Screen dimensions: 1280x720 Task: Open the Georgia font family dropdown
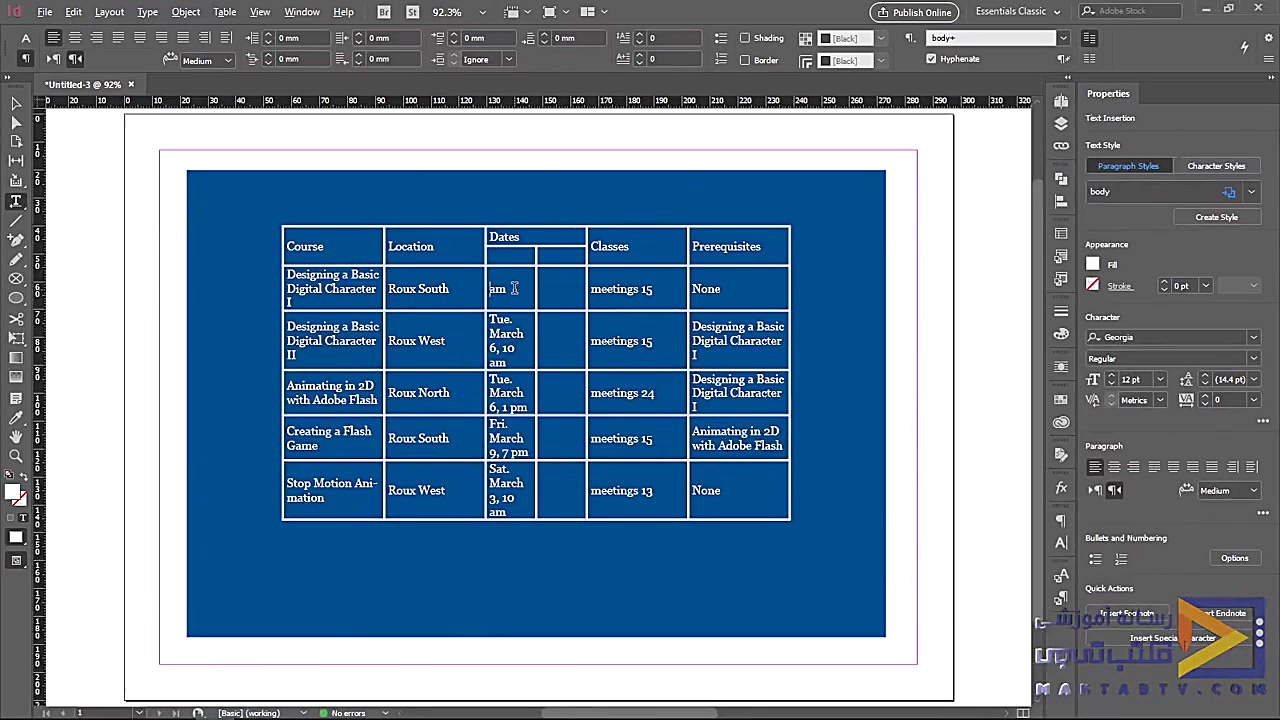click(x=1252, y=338)
